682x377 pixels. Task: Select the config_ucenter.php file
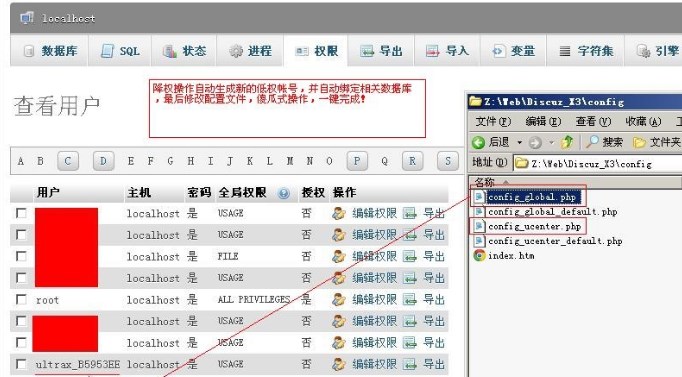(x=534, y=226)
